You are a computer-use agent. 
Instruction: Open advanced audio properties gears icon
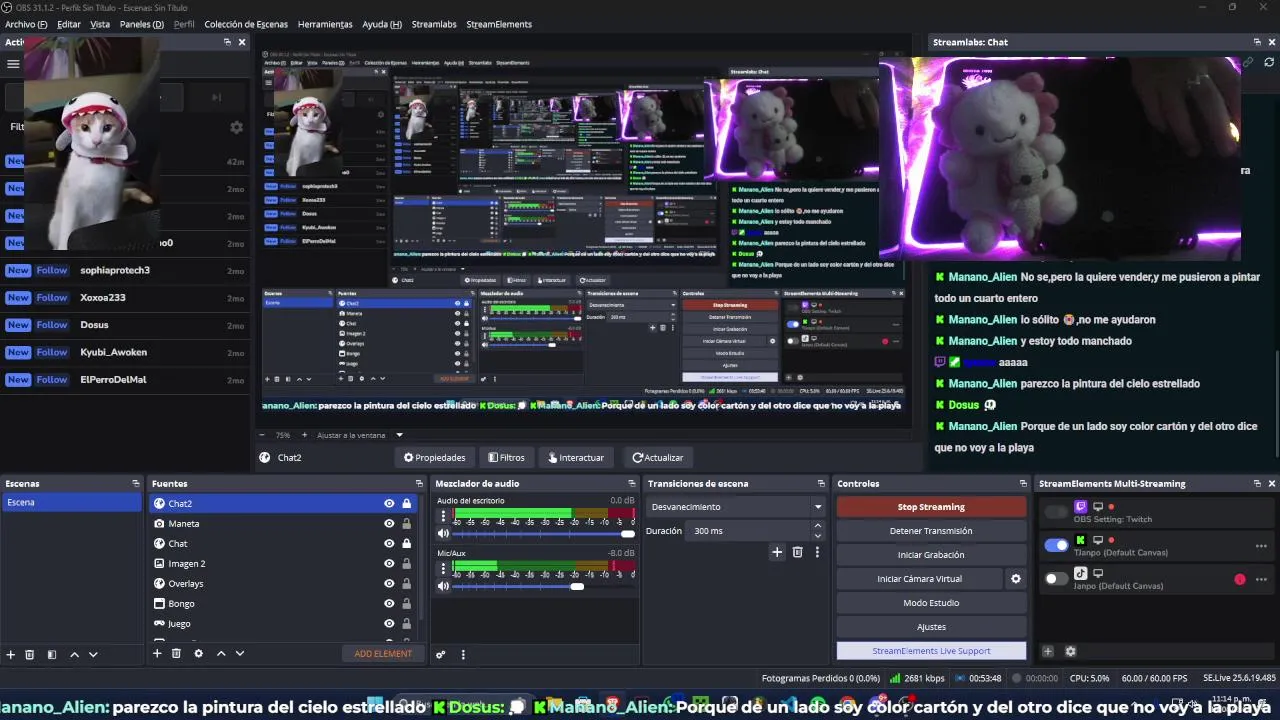[x=440, y=655]
